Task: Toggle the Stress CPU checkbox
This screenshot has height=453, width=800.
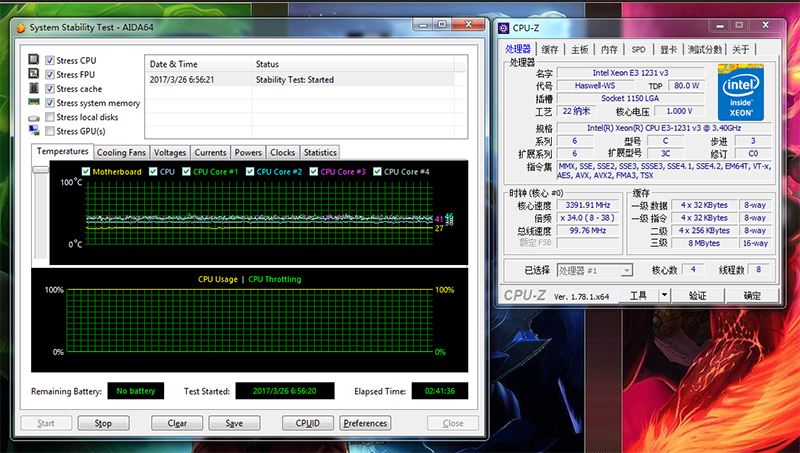Action: coord(49,60)
